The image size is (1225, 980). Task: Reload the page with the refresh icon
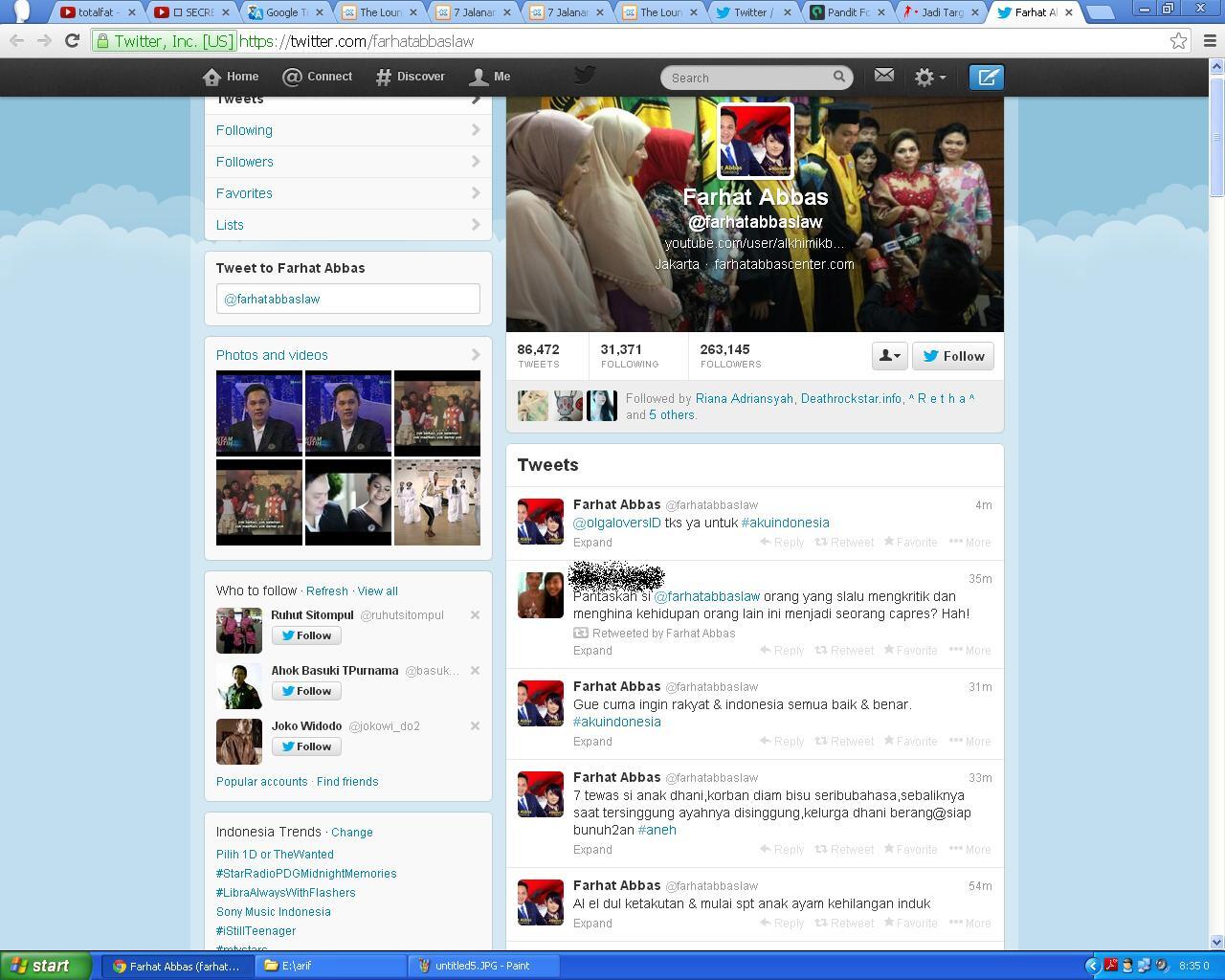pos(72,41)
